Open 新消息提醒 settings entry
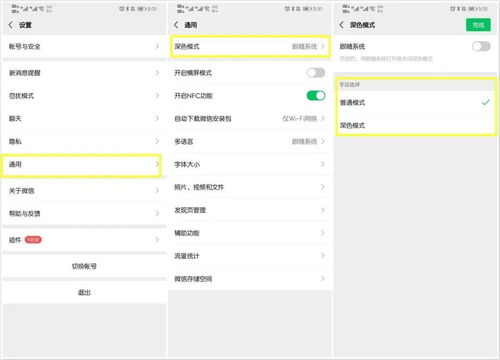This screenshot has width=500, height=360. point(84,73)
